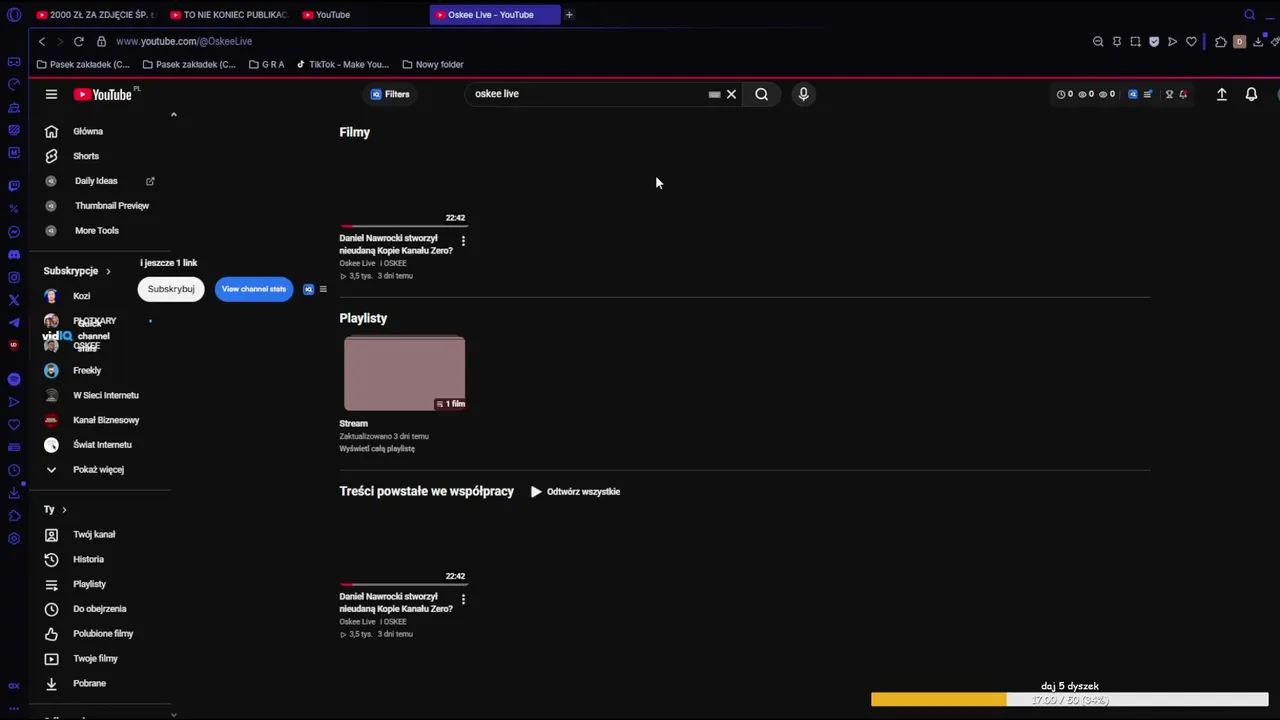This screenshot has width=1280, height=720.
Task: Click View channel stats button
Action: tap(254, 289)
